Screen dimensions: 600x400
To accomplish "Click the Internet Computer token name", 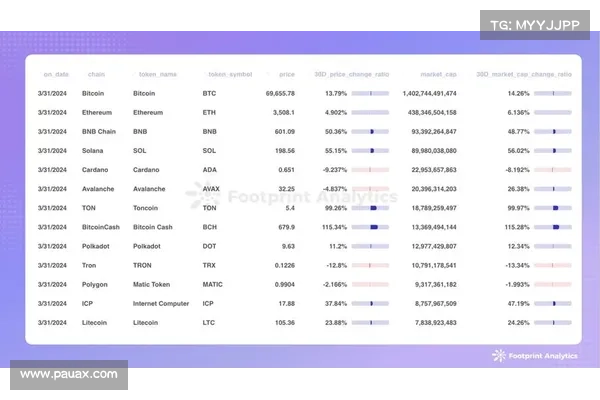I will click(161, 304).
